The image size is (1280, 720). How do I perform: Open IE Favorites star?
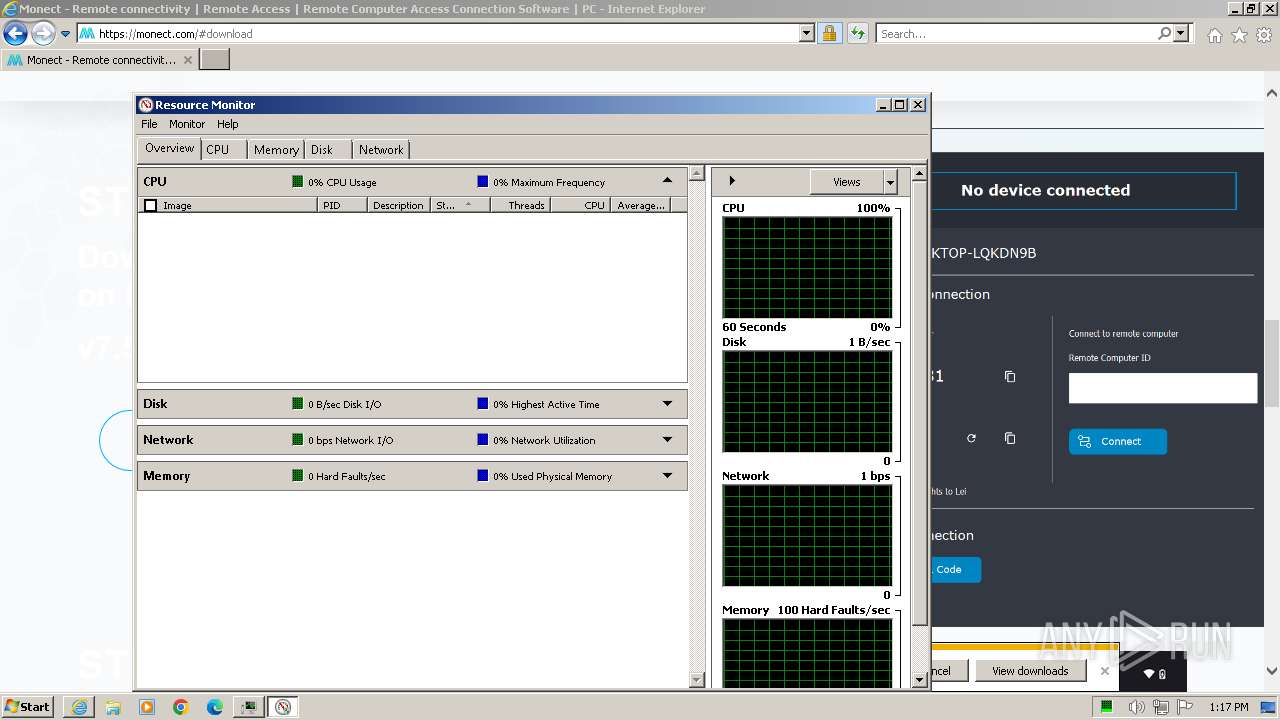[x=1239, y=35]
